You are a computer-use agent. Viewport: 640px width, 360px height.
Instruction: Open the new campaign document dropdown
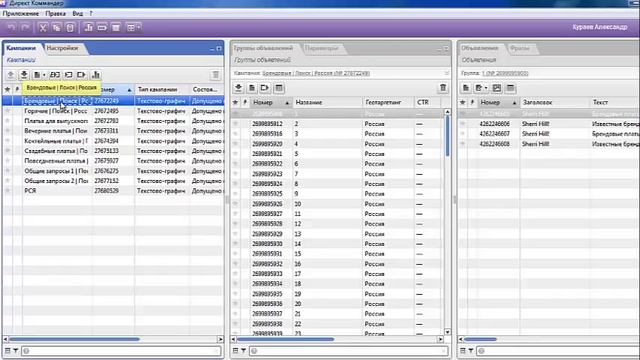pos(39,75)
